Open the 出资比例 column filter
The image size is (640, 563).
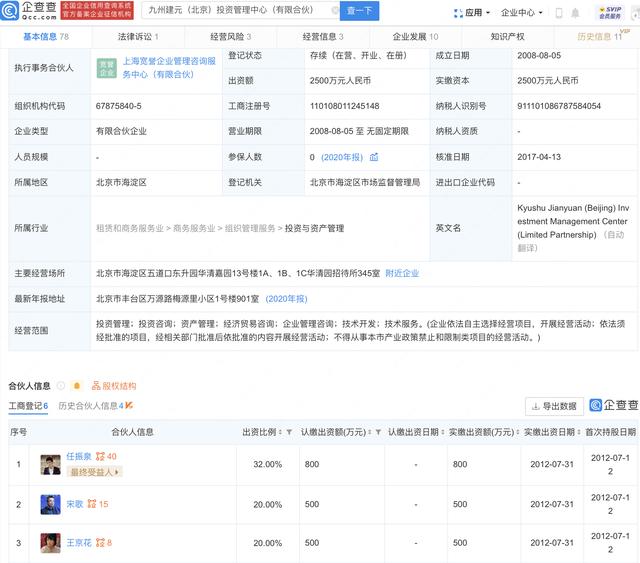pos(290,432)
